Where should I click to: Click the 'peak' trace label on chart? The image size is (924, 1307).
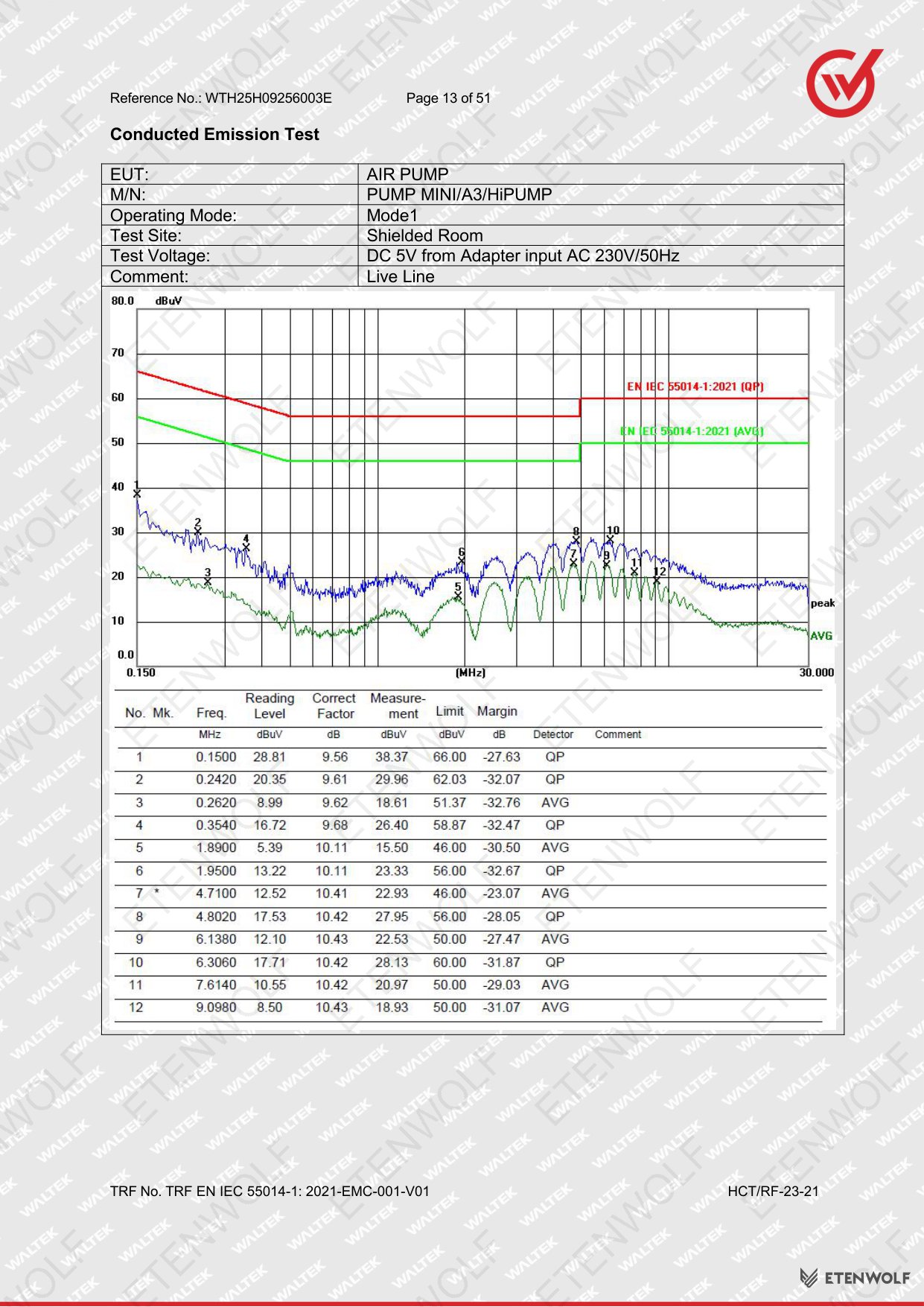click(x=823, y=603)
